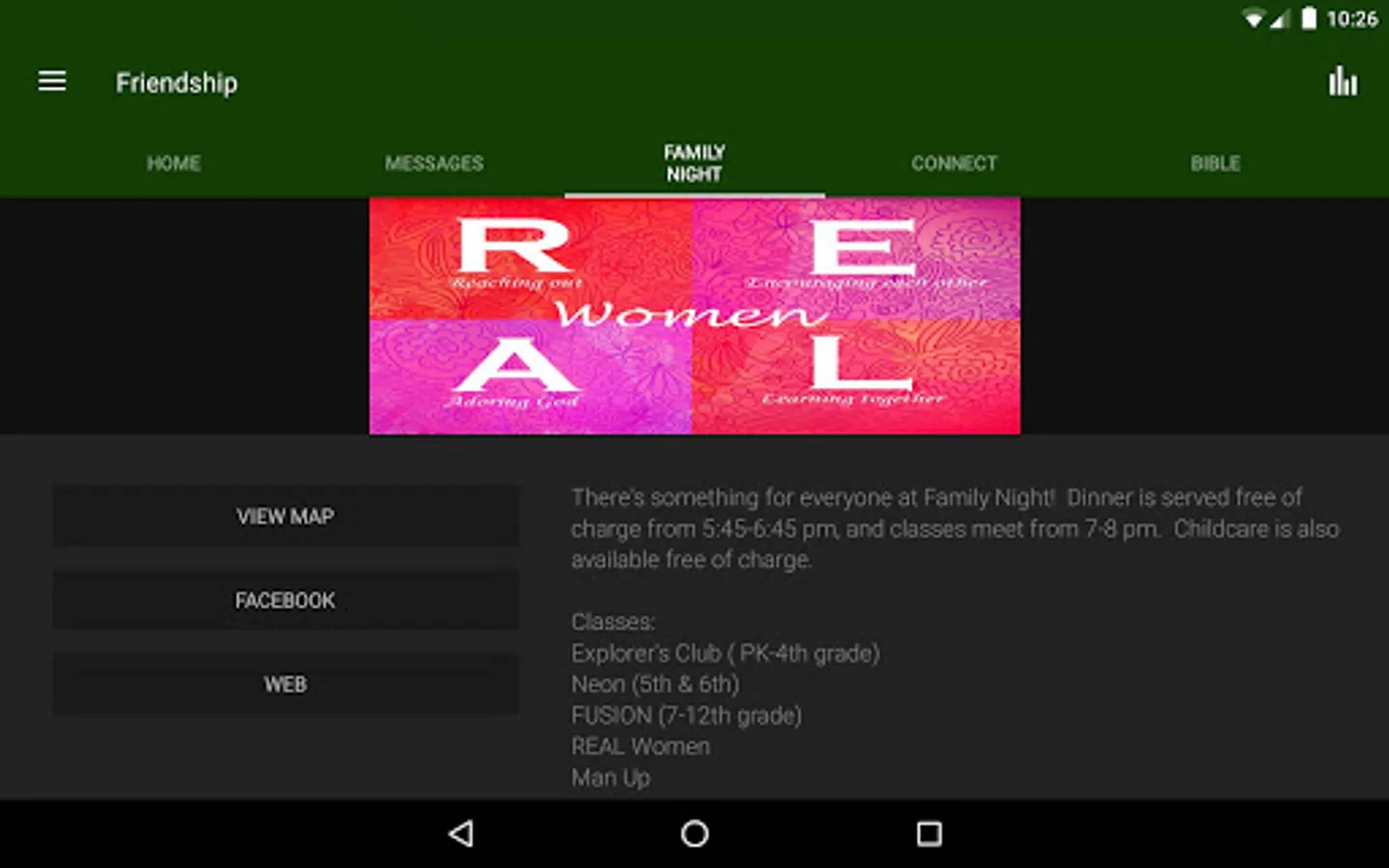1389x868 pixels.
Task: Open the BIBLE tab
Action: [1216, 163]
